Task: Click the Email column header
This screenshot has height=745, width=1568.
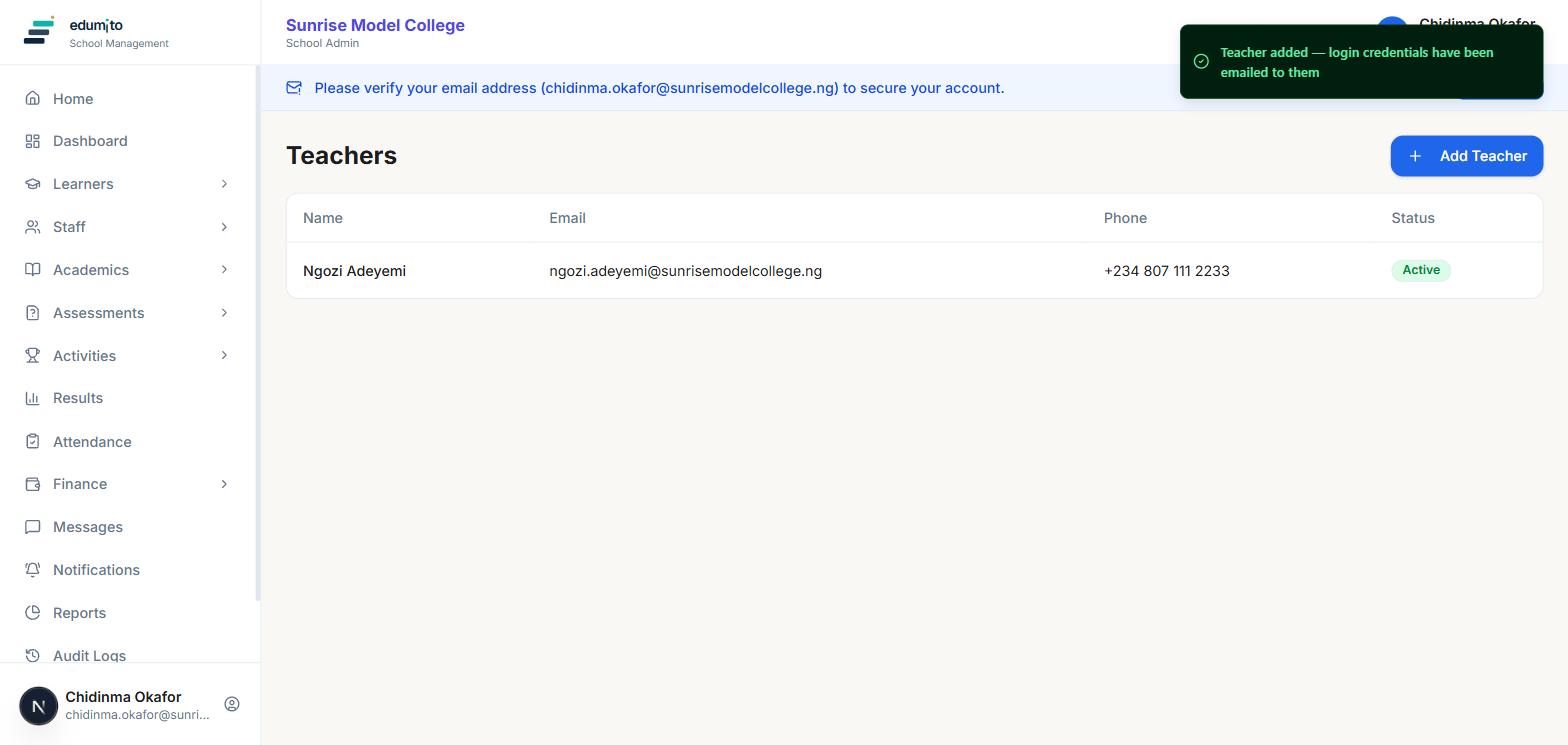Action: tap(567, 218)
